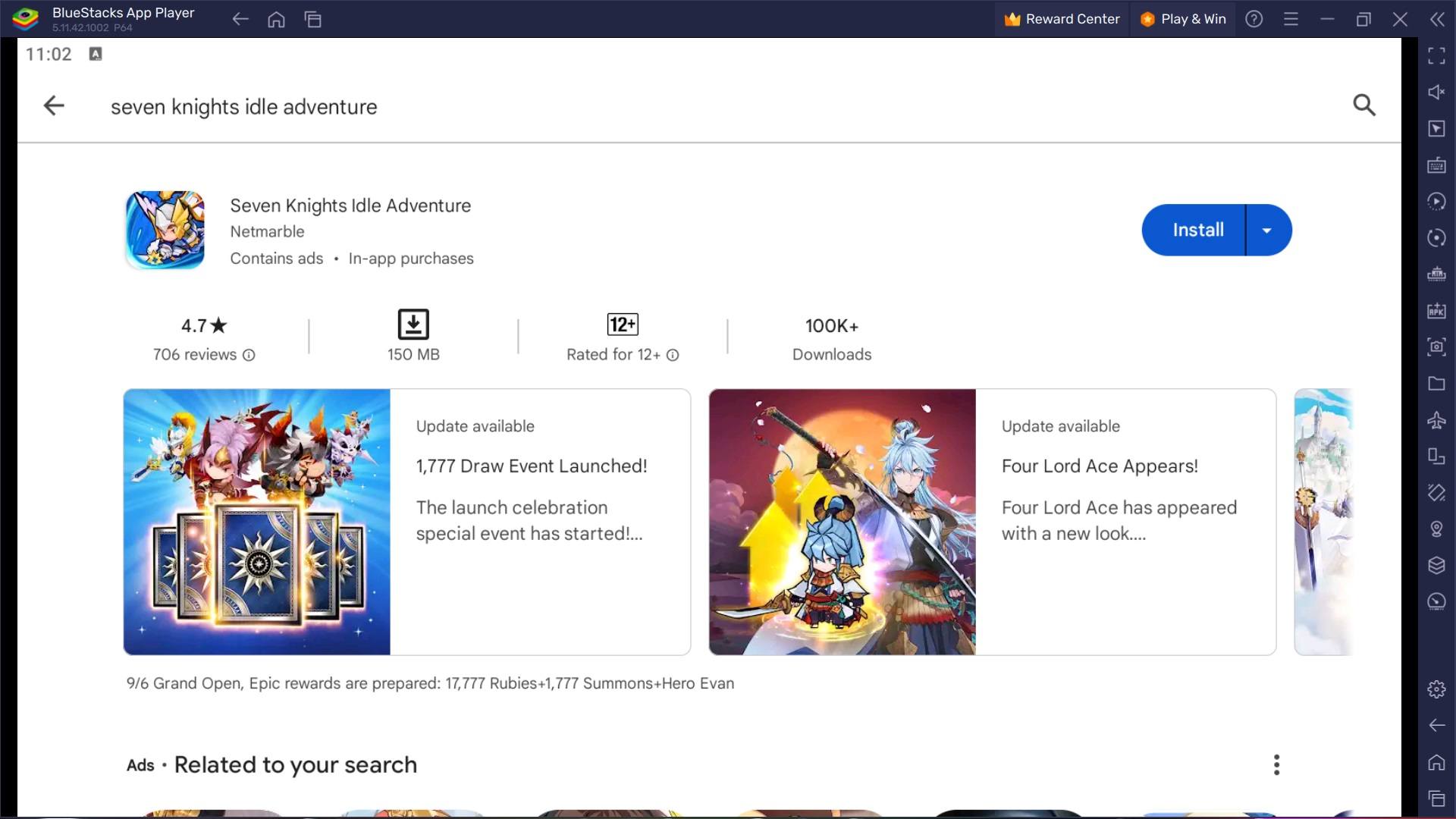
Task: Open keyboard controls icon in sidebar
Action: [1436, 165]
